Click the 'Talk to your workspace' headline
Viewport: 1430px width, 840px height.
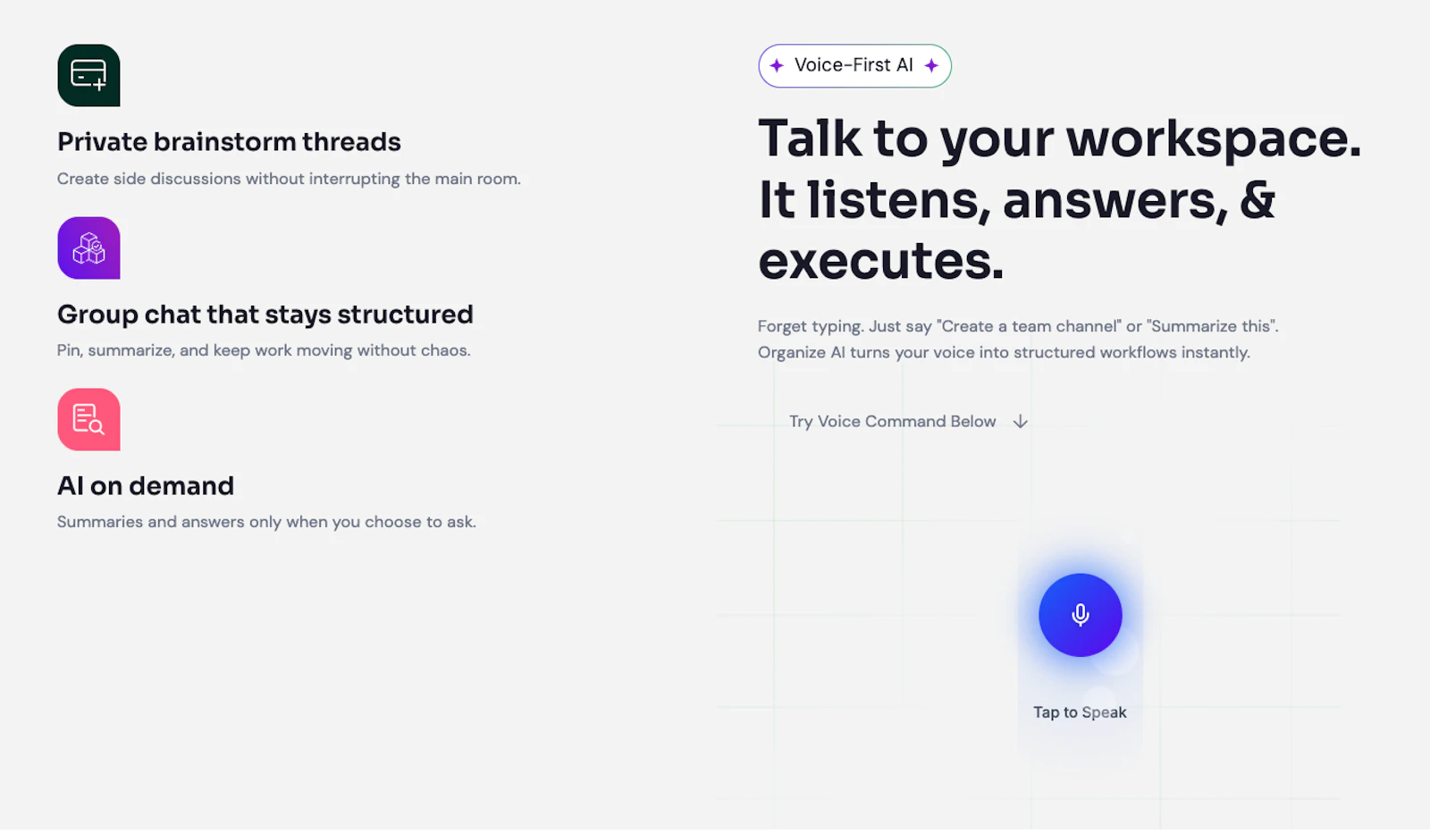(1059, 198)
